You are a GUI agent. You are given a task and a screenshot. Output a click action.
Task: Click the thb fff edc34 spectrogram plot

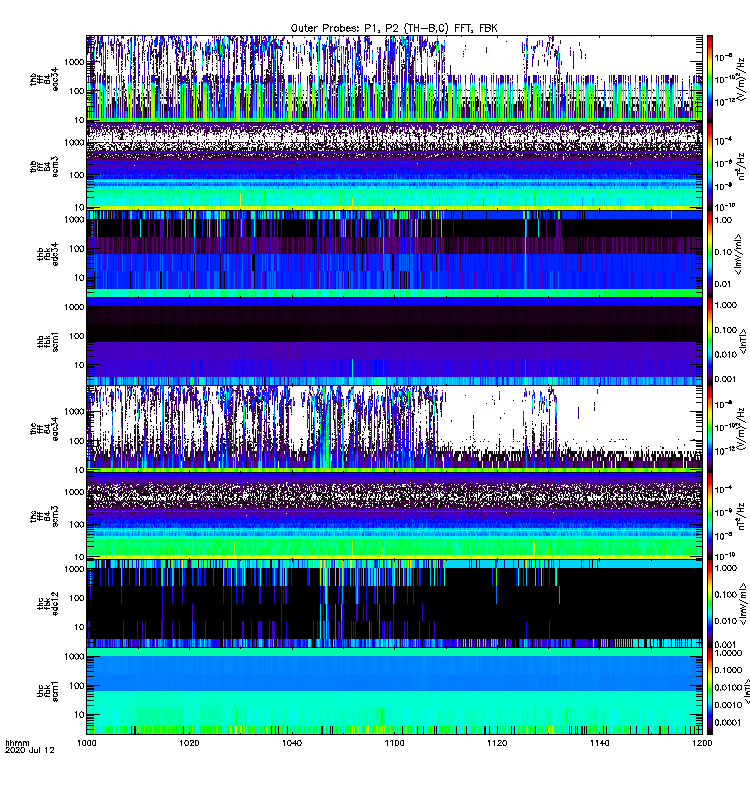394,79
